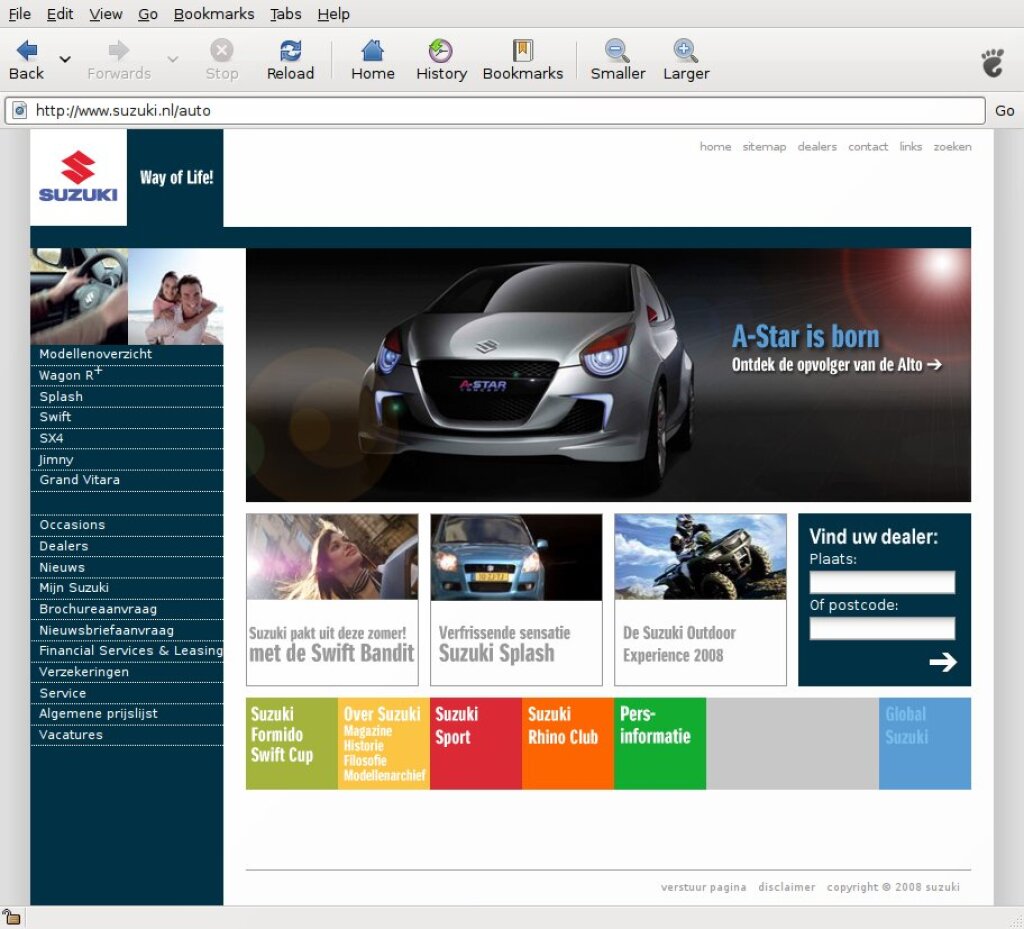Focus the Of postcode input field
This screenshot has height=929, width=1024.
tap(882, 628)
